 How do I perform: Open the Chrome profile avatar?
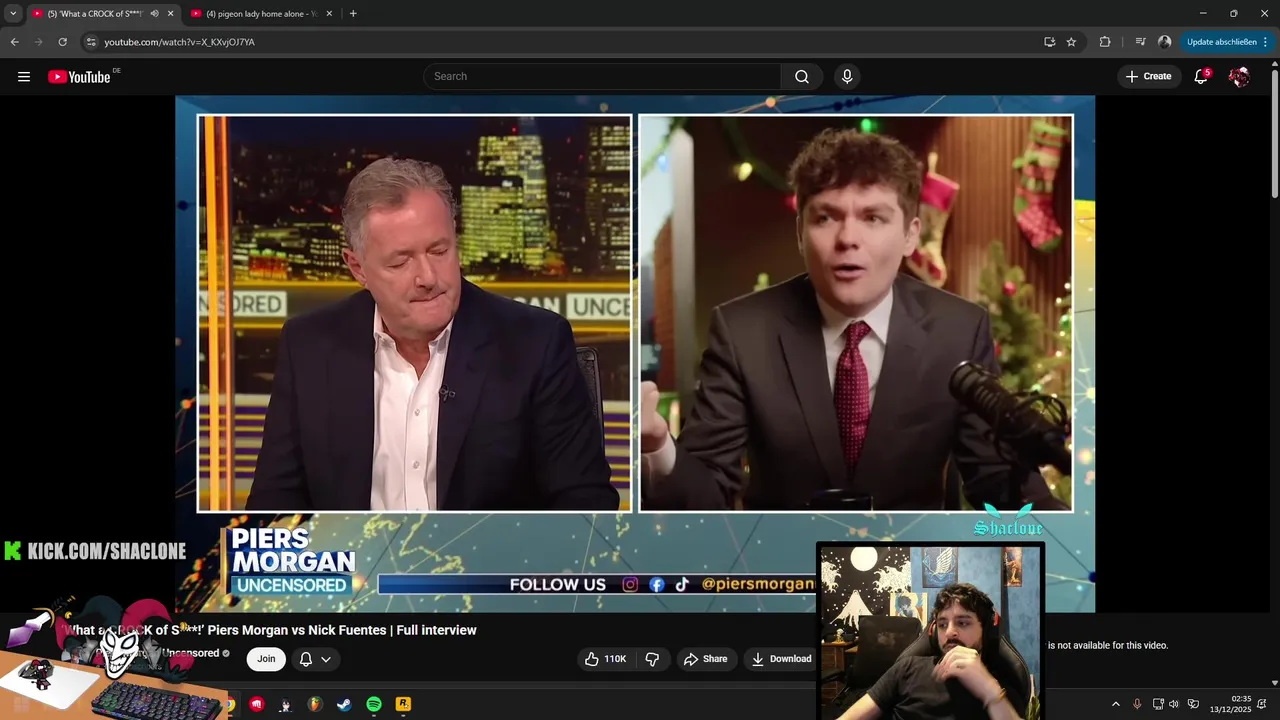[x=1164, y=42]
